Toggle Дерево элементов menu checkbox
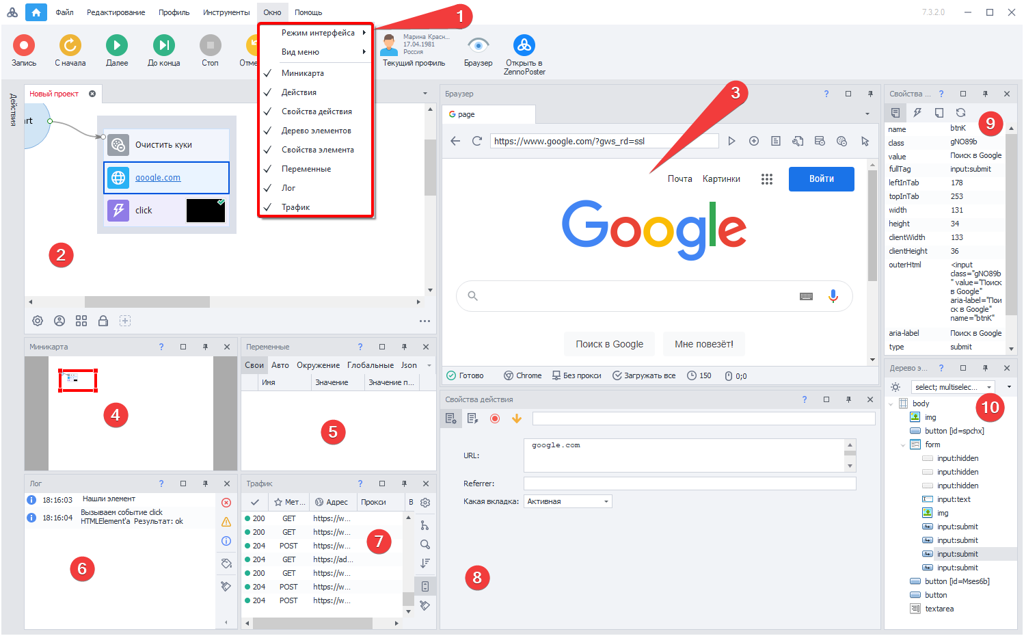Image resolution: width=1024 pixels, height=636 pixels. click(x=267, y=130)
